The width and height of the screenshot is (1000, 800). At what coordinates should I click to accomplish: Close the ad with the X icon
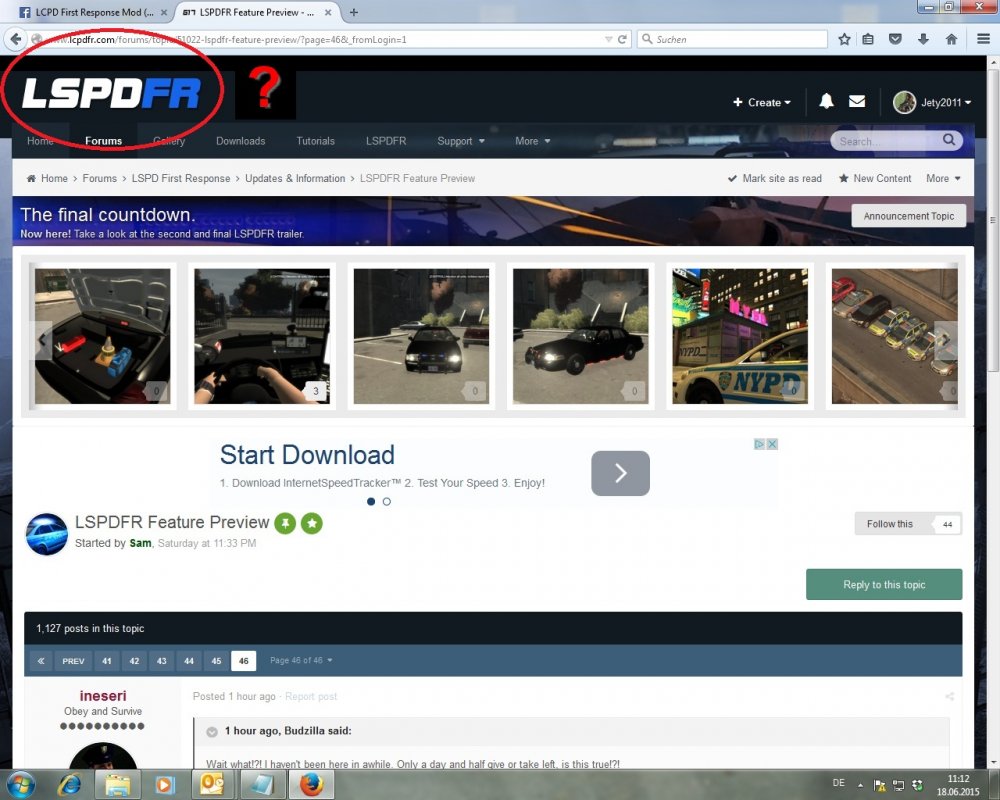(x=772, y=444)
